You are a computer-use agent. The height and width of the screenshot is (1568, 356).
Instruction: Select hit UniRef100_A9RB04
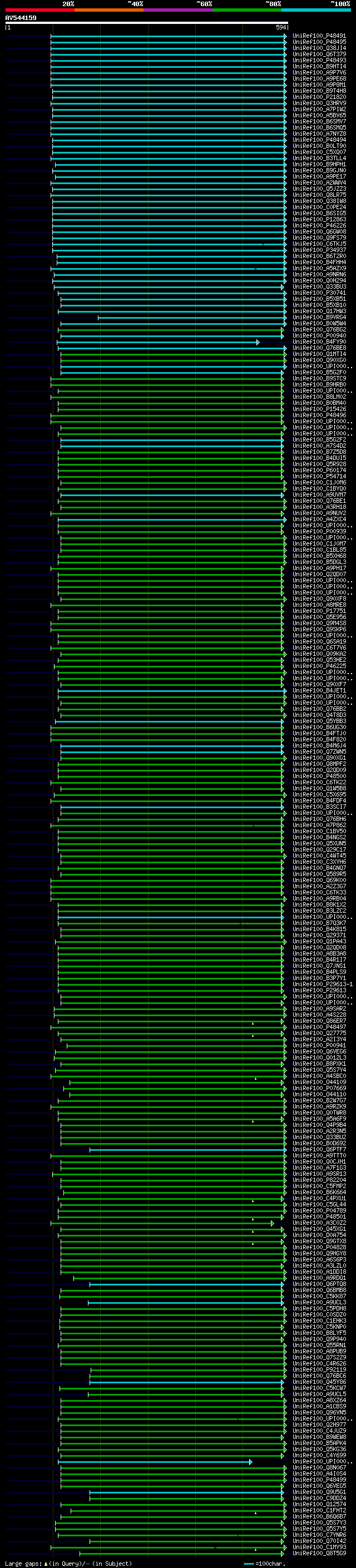[x=319, y=898]
